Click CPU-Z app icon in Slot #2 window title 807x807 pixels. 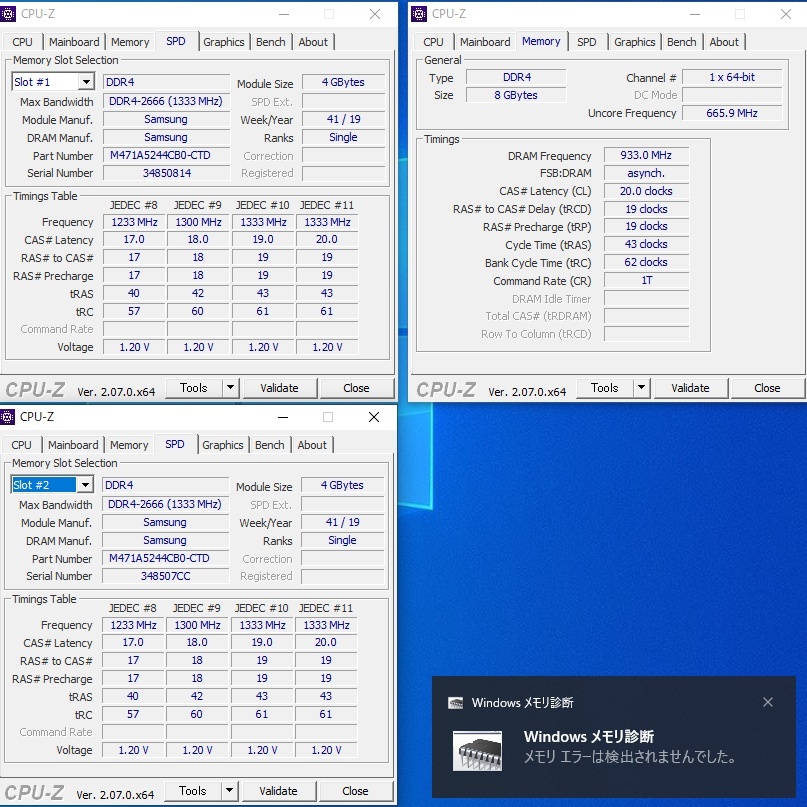[x=7, y=417]
